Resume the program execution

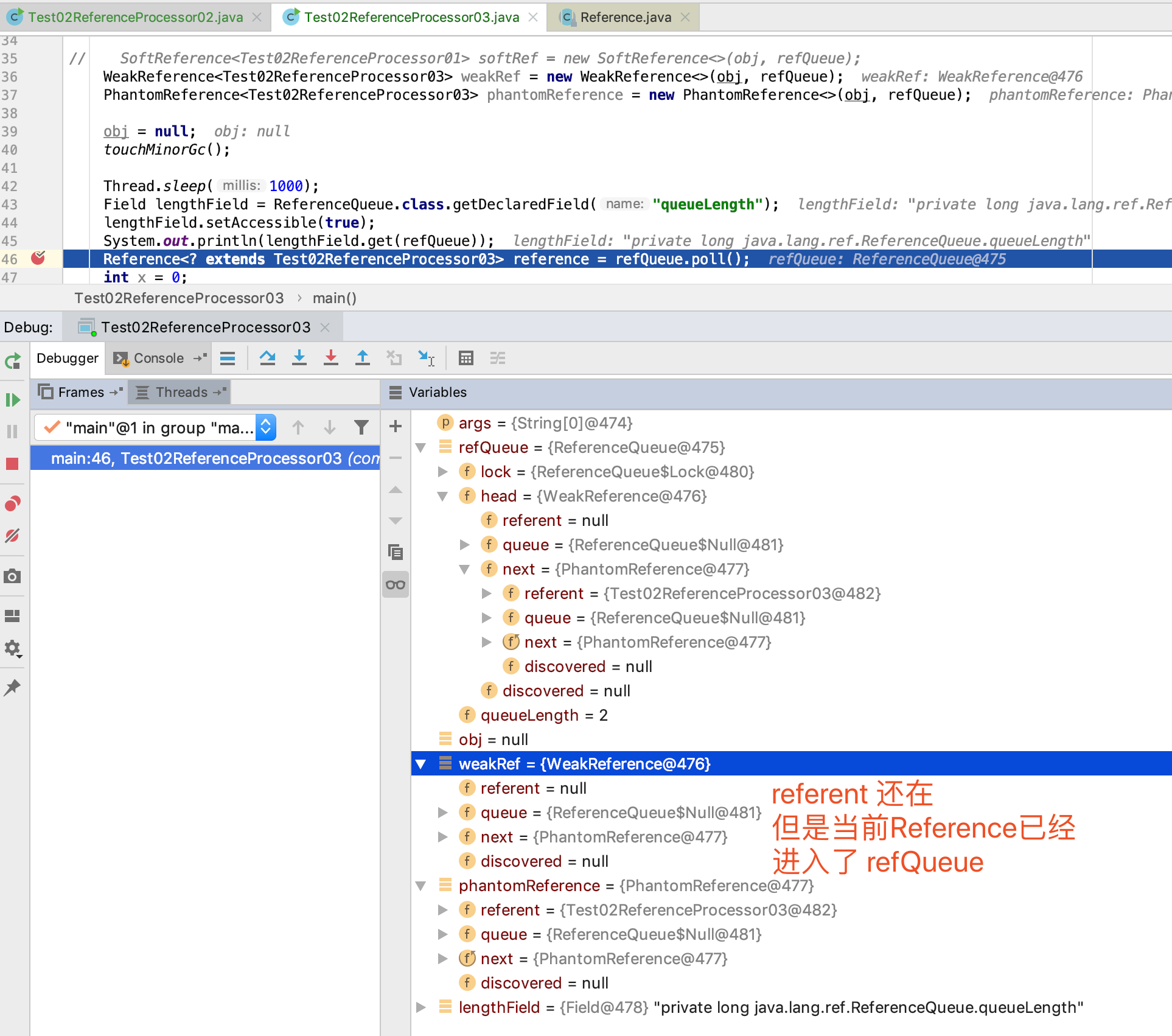pyautogui.click(x=12, y=400)
